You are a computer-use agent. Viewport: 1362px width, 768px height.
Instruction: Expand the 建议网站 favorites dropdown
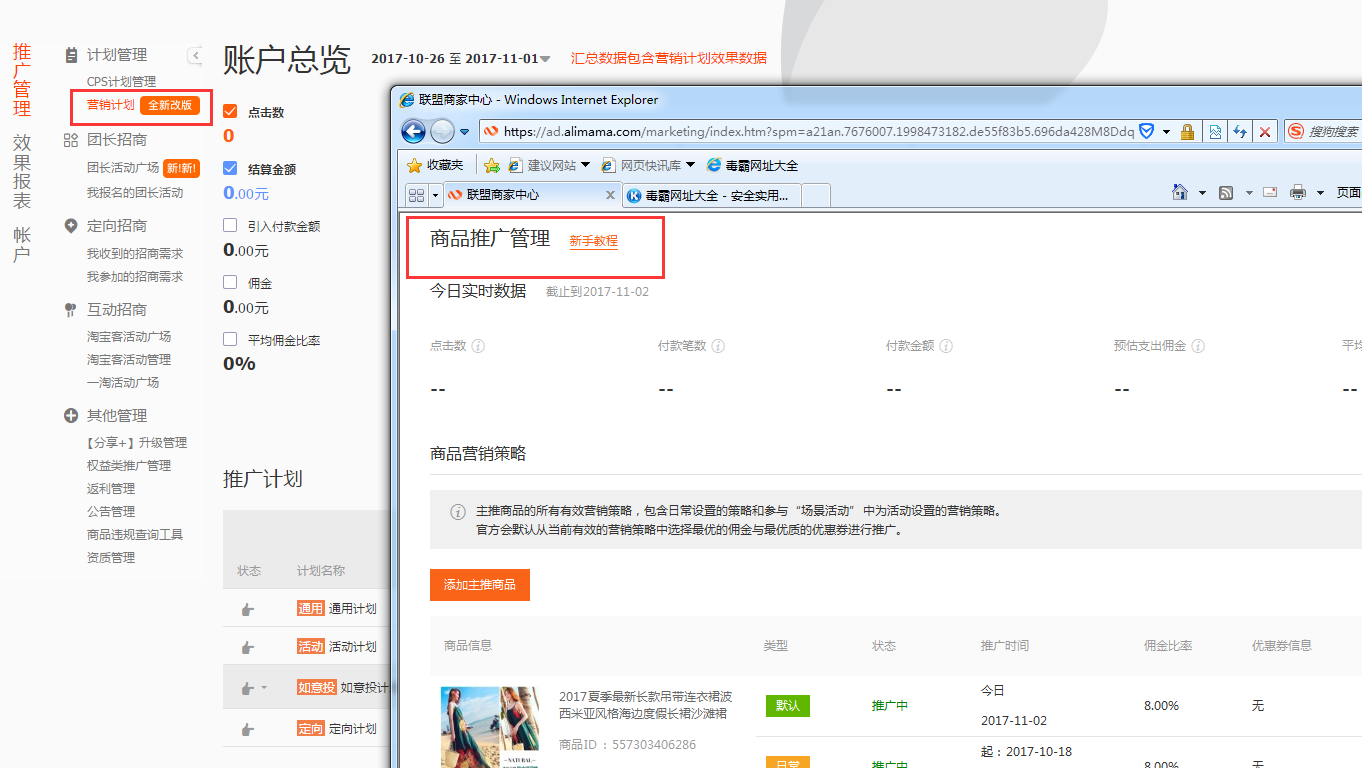point(585,165)
